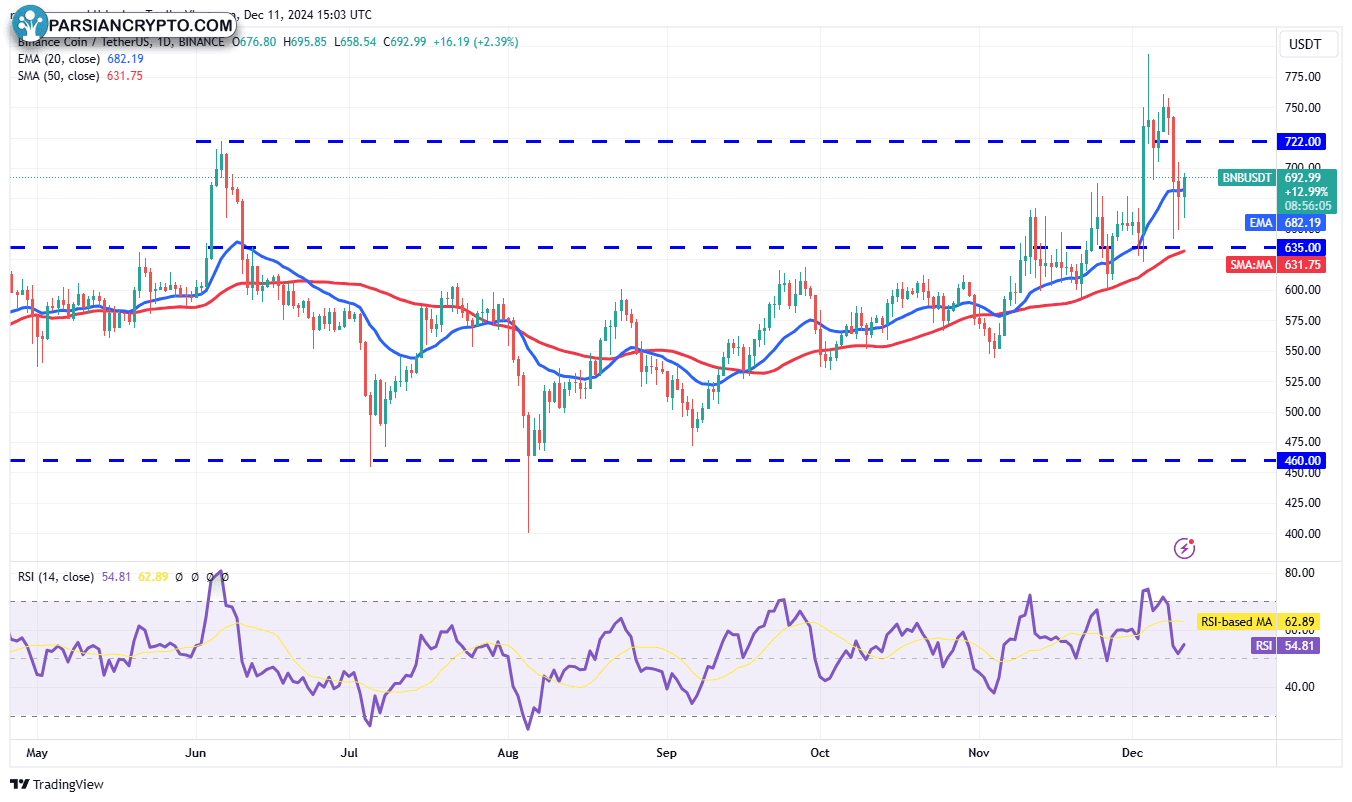This screenshot has width=1352, height=802.
Task: Click the SMA (50, close) indicator legend
Action: tap(58, 76)
